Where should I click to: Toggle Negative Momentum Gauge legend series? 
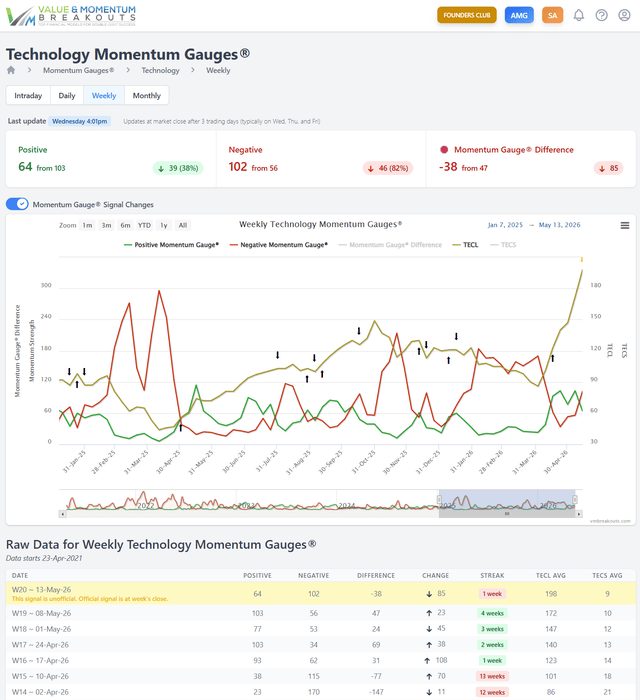coord(279,245)
